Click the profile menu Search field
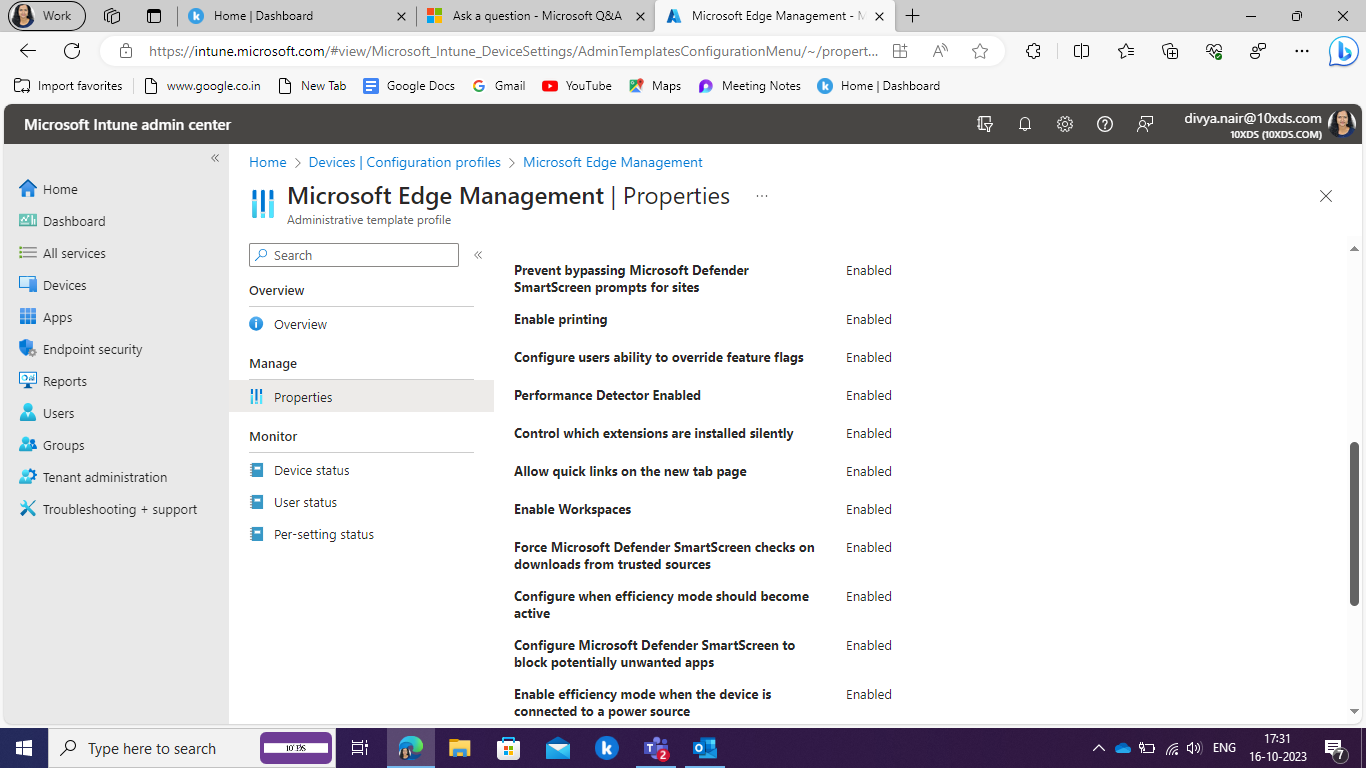This screenshot has height=768, width=1366. [x=354, y=255]
